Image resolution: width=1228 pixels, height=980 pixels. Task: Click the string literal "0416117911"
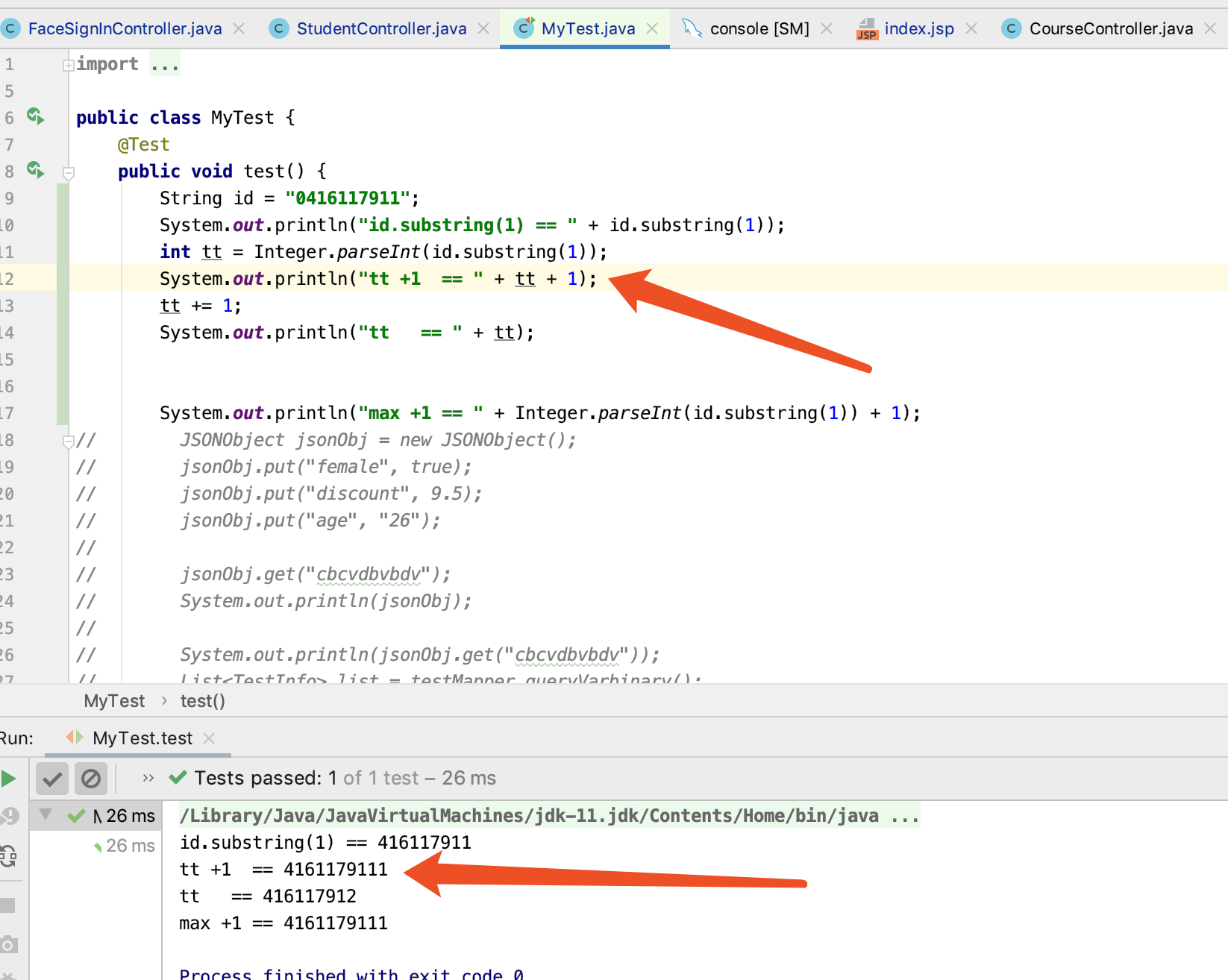[348, 198]
